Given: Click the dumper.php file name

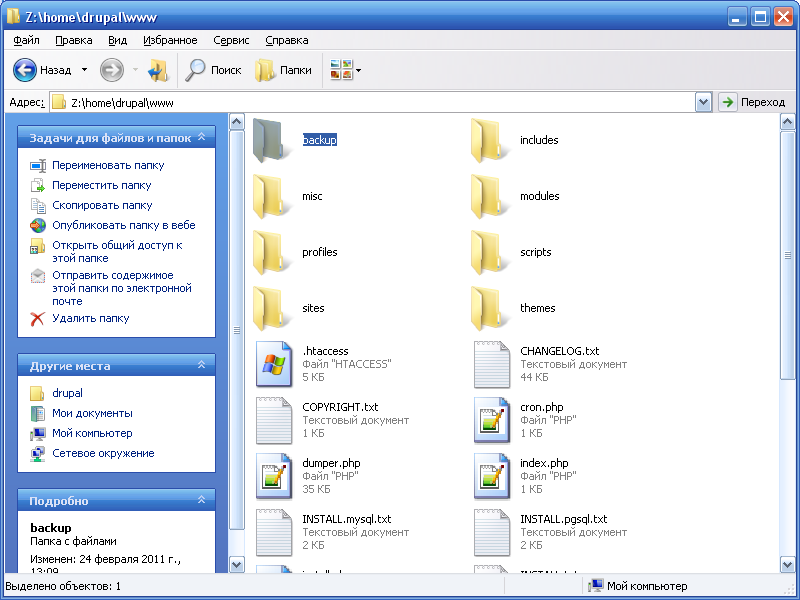Looking at the screenshot, I should tap(331, 463).
